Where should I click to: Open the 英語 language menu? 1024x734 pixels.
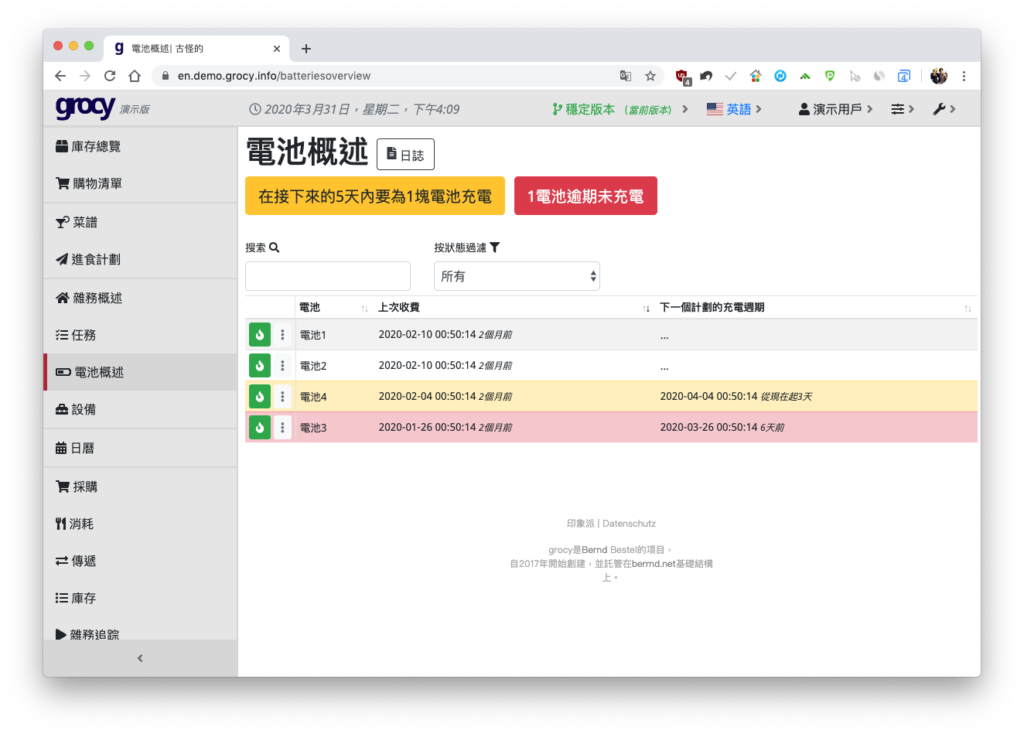734,109
